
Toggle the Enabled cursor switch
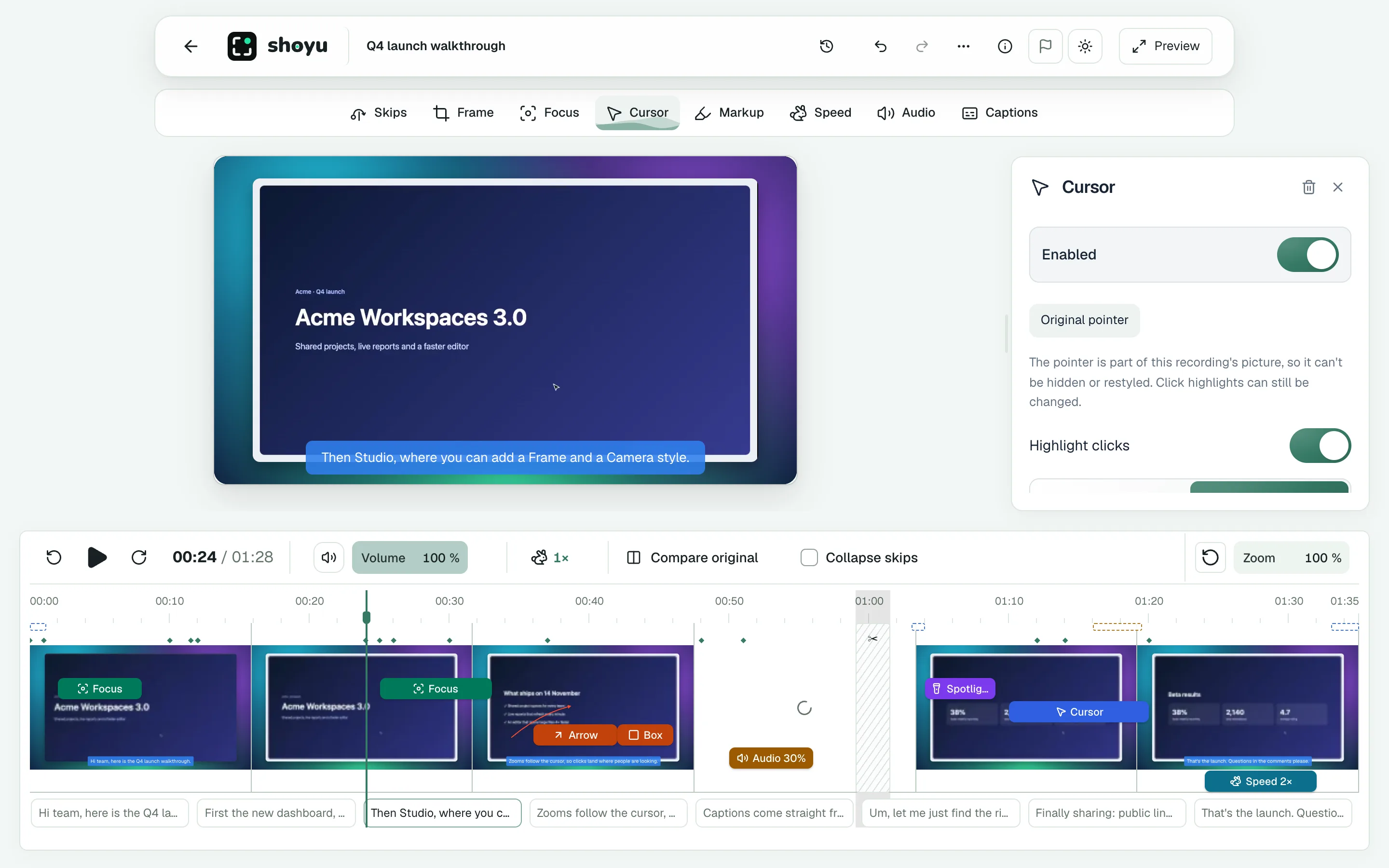point(1307,254)
